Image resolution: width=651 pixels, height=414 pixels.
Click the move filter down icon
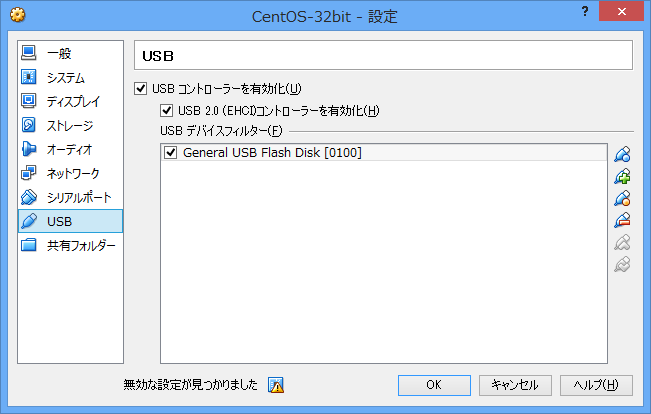point(622,265)
